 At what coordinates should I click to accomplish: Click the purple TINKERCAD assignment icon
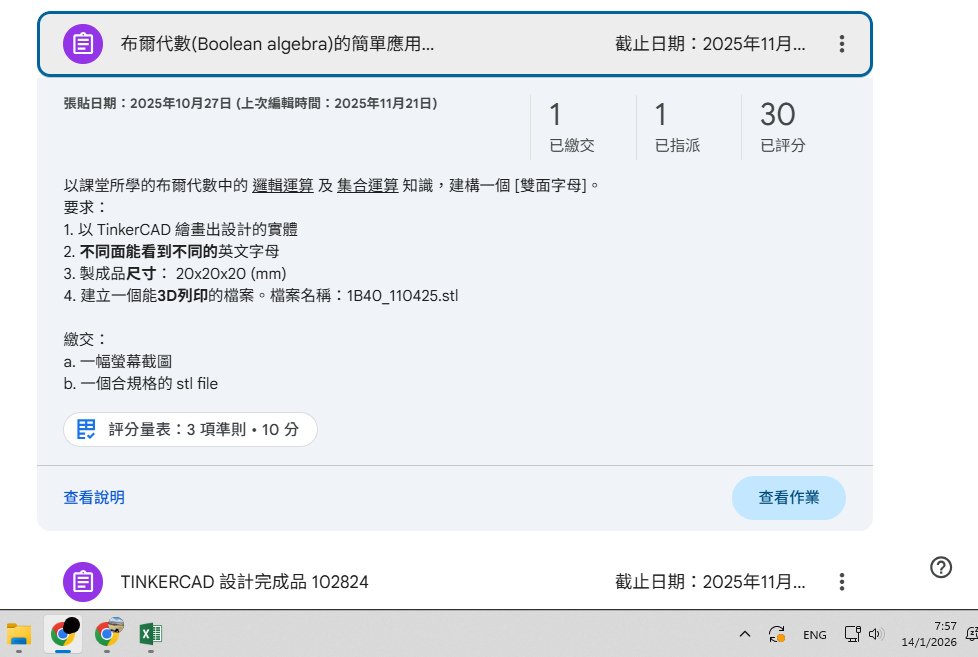[83, 582]
